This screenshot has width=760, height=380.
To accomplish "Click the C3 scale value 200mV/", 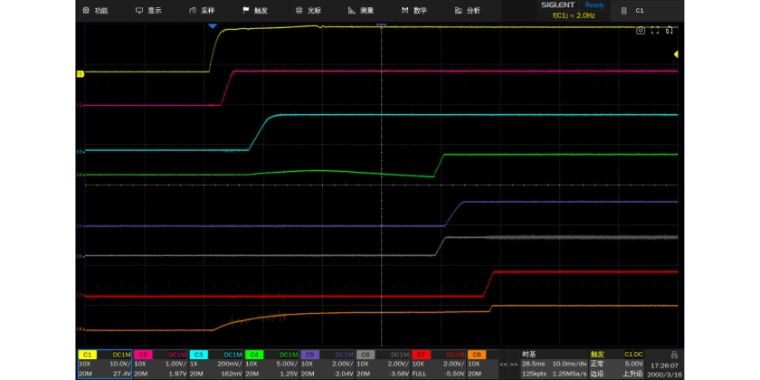I will [x=232, y=364].
